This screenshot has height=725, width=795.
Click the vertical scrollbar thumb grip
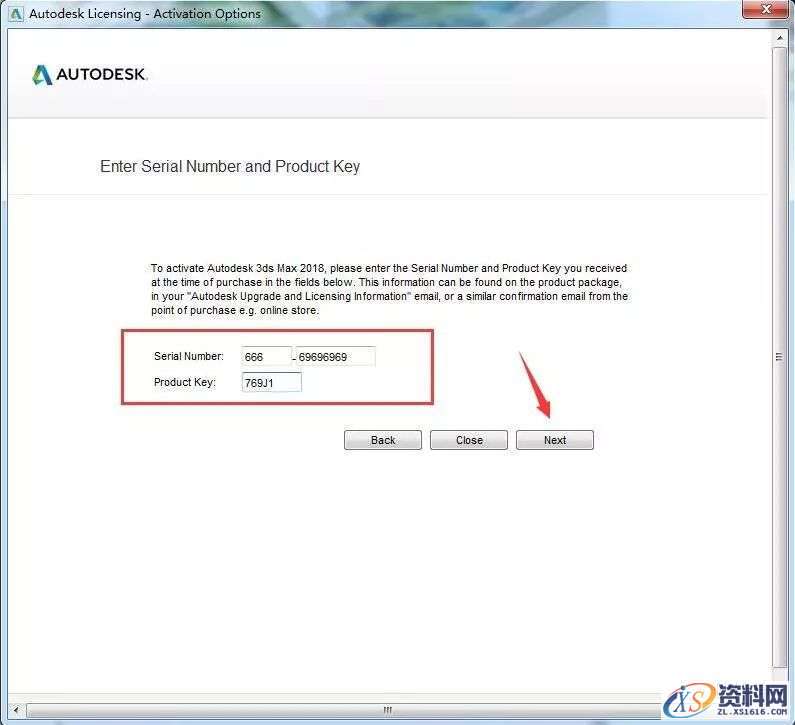(x=779, y=357)
